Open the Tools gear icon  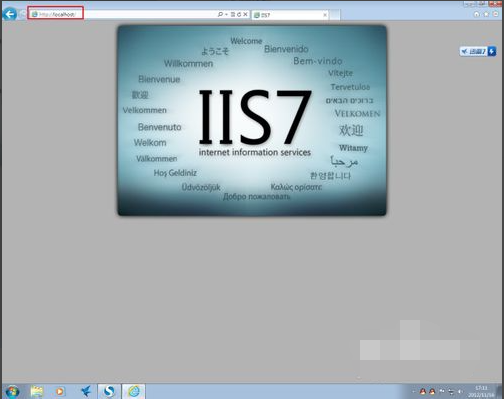point(496,14)
